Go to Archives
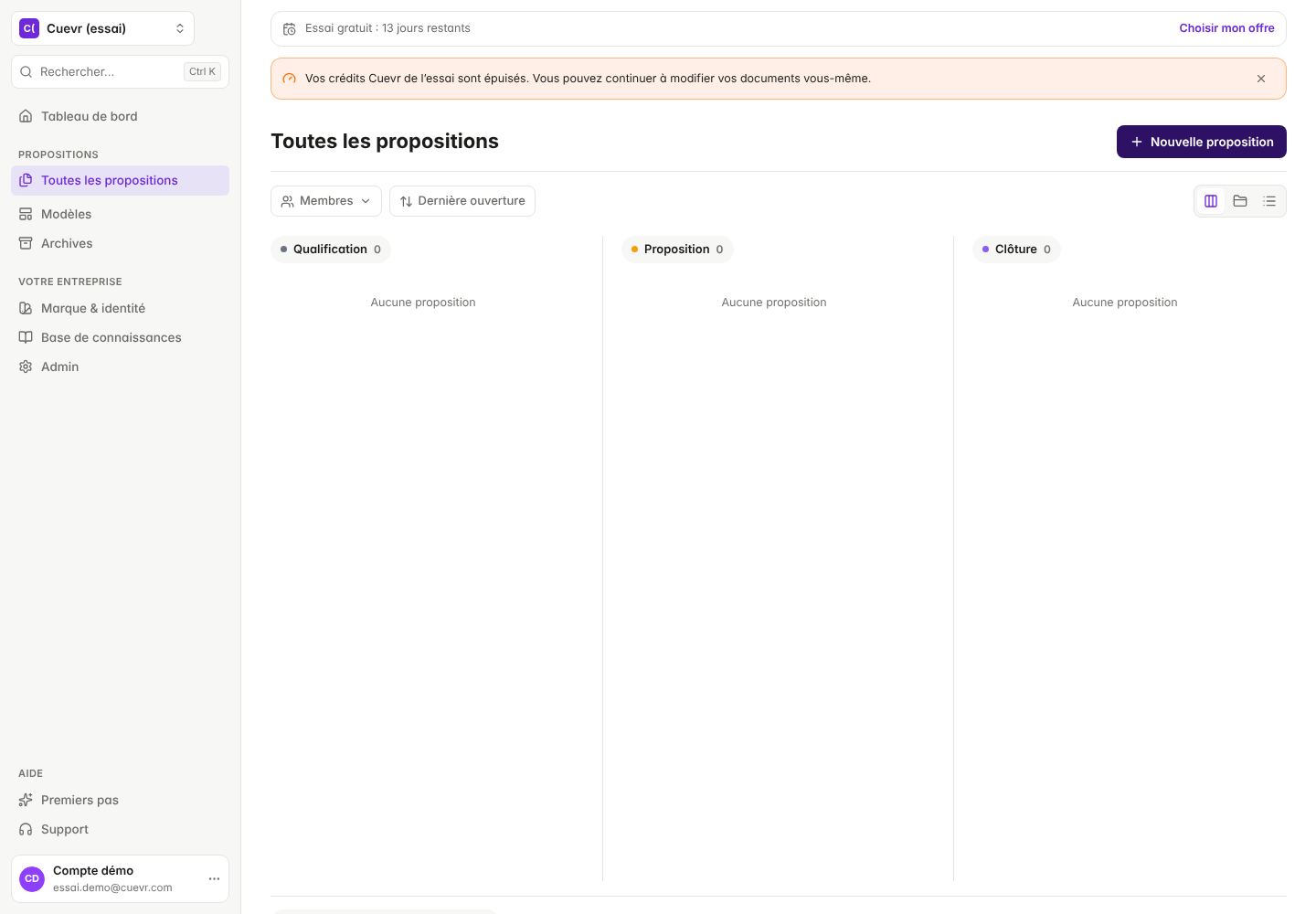Viewport: 1316px width, 914px height. click(120, 243)
